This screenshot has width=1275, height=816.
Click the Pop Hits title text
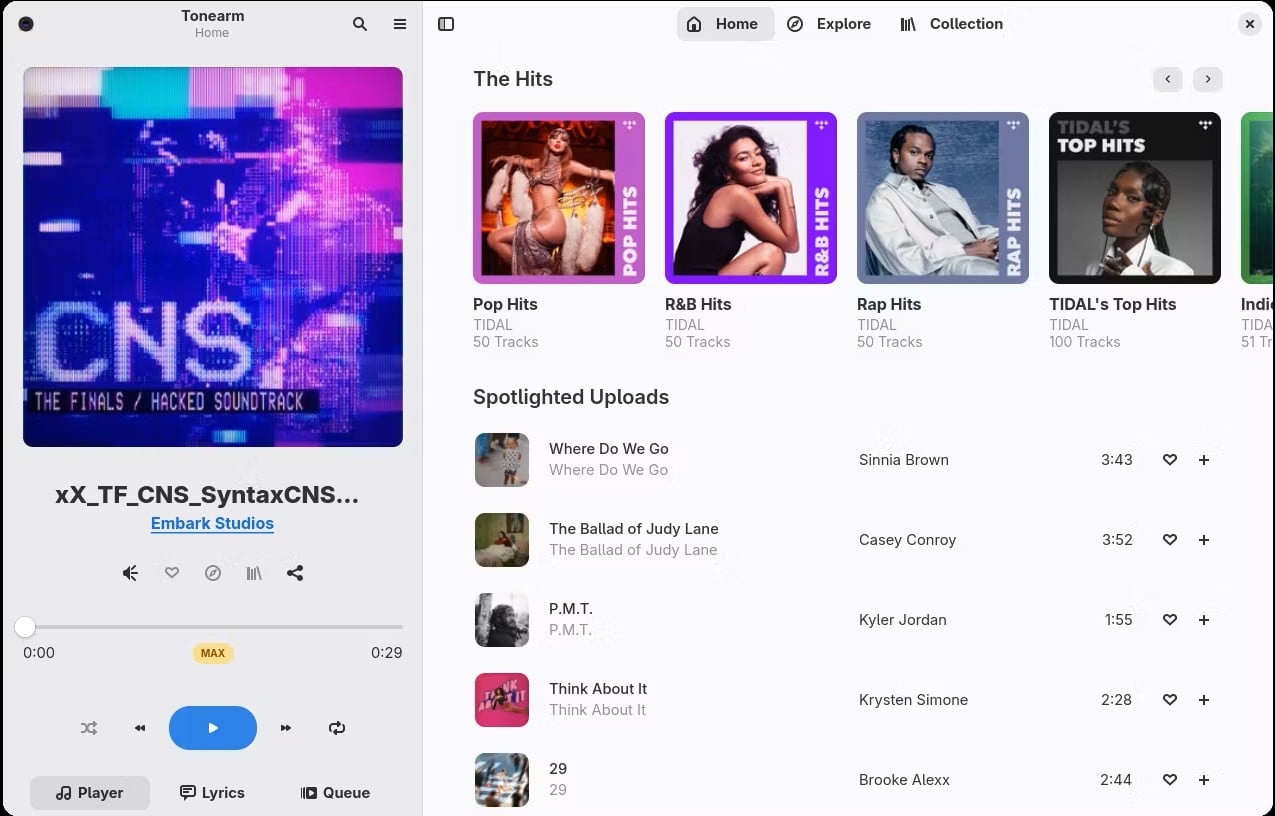click(x=506, y=304)
